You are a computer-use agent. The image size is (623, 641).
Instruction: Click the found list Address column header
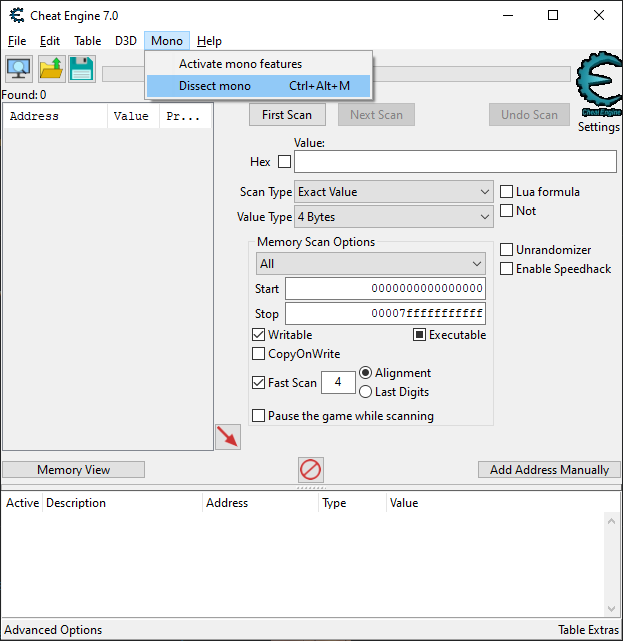pyautogui.click(x=55, y=116)
